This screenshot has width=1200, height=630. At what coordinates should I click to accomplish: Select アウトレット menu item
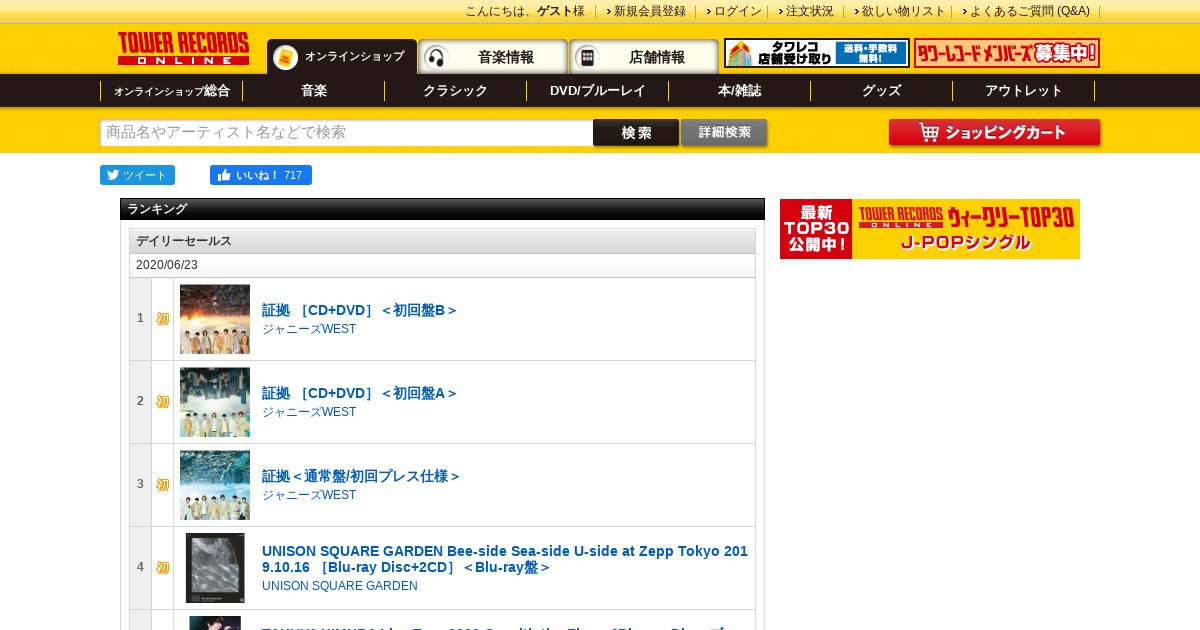pos(1024,91)
